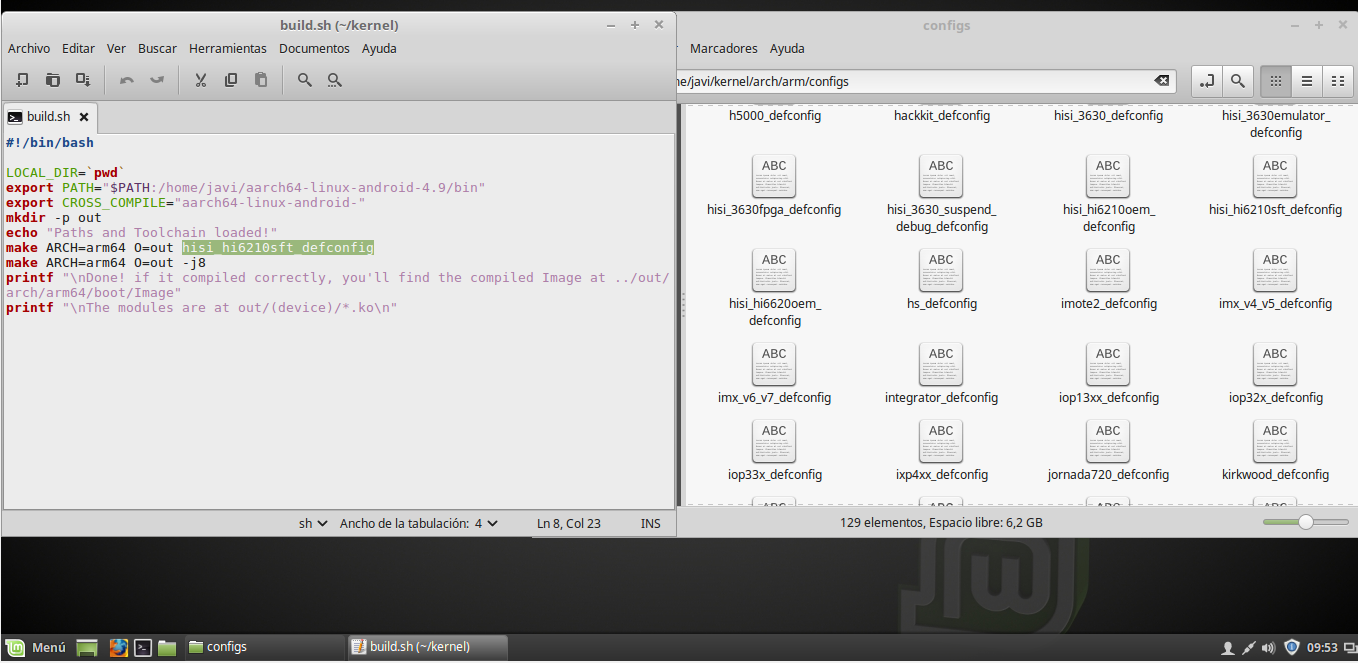This screenshot has height=663, width=1358.
Task: Select the hisi_3630fpga_defconfig file icon
Action: click(774, 177)
